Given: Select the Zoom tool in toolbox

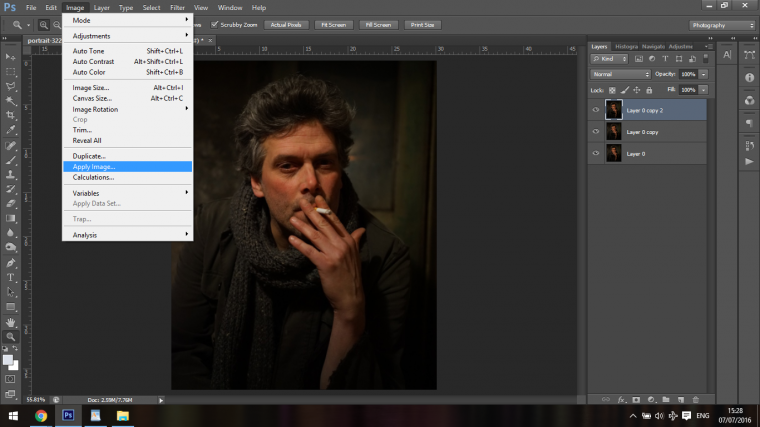Looking at the screenshot, I should coord(10,336).
